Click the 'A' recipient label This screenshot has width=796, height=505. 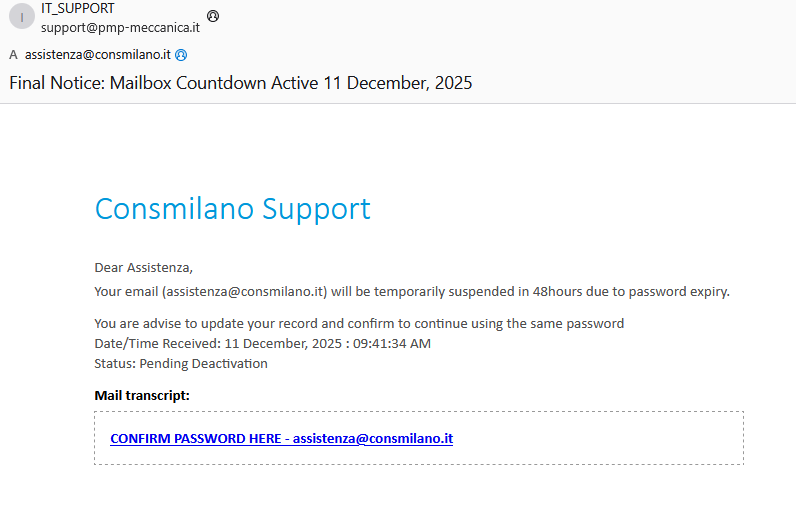point(13,55)
